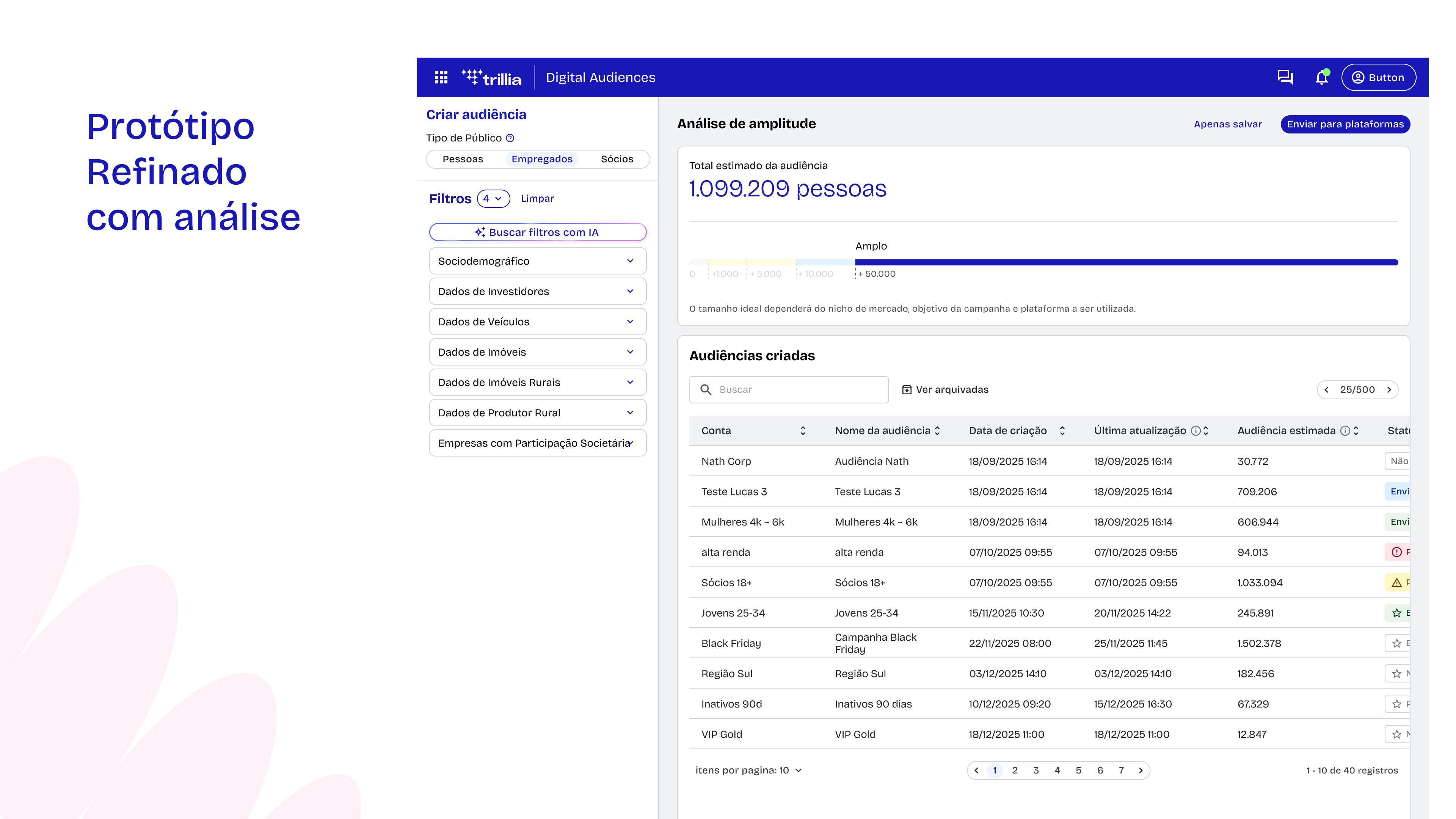Go to previous page in pagination
This screenshot has height=819, width=1456.
tap(976, 770)
